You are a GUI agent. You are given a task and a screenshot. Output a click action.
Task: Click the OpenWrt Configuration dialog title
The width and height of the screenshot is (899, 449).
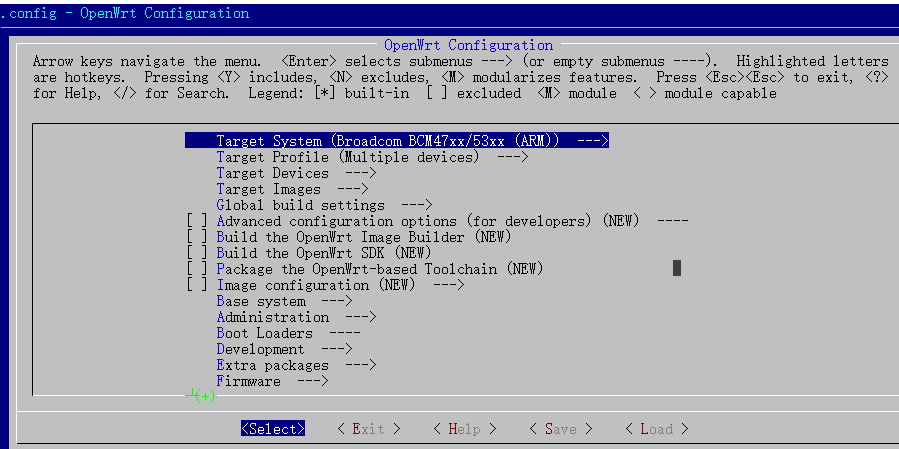[468, 45]
